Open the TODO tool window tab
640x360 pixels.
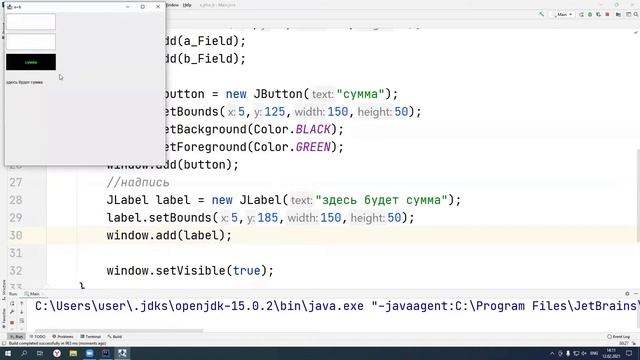(x=38, y=337)
